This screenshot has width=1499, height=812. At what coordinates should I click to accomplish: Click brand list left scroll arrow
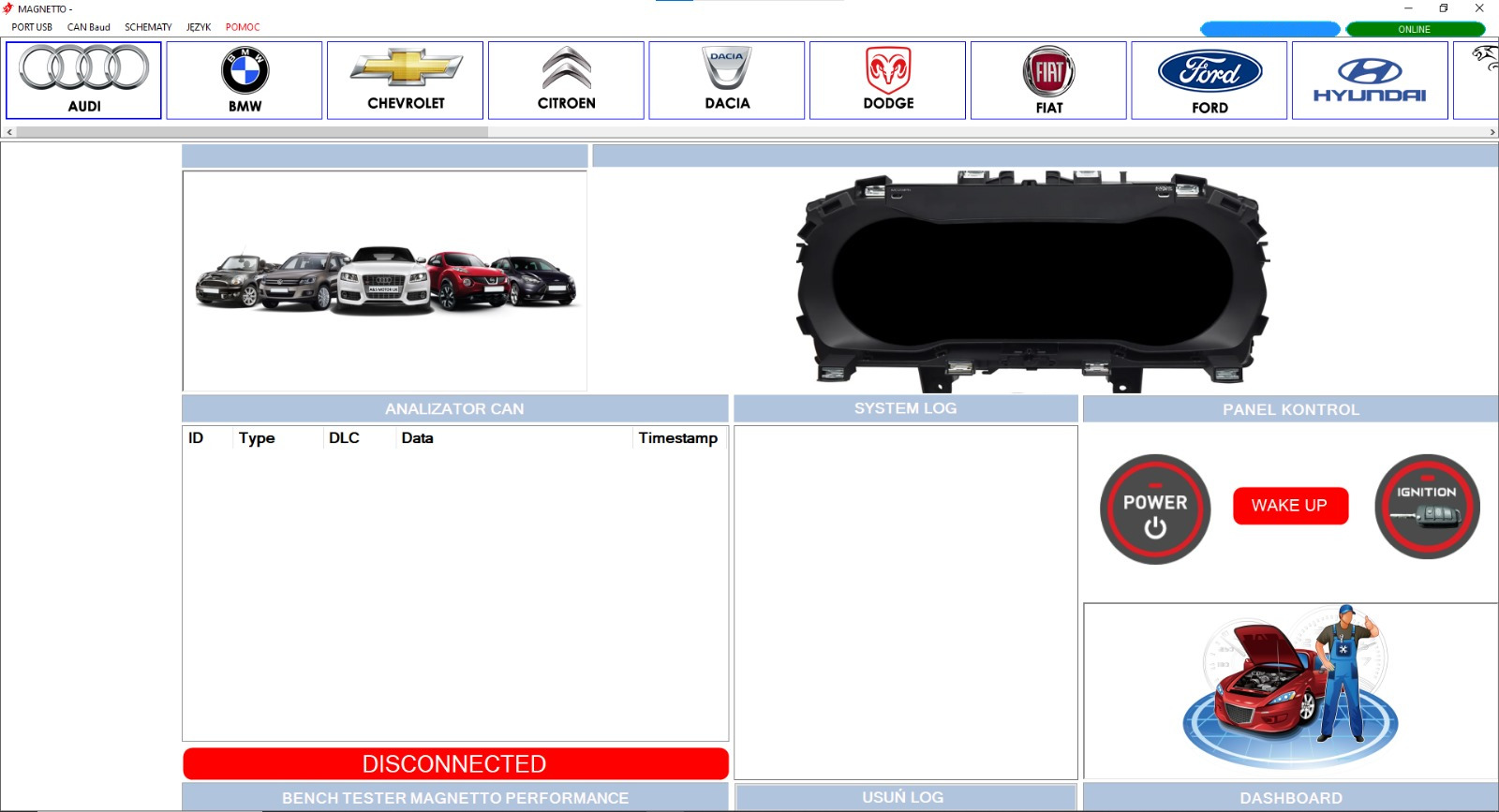coord(9,132)
